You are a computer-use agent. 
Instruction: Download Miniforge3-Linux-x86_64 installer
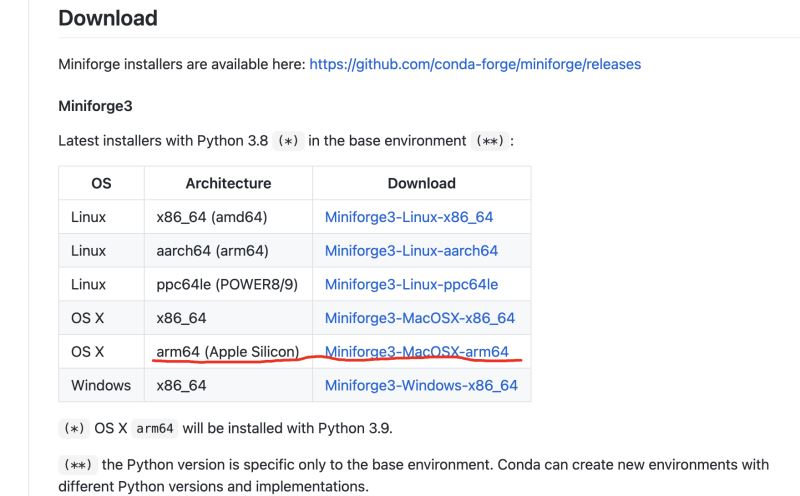click(x=408, y=217)
